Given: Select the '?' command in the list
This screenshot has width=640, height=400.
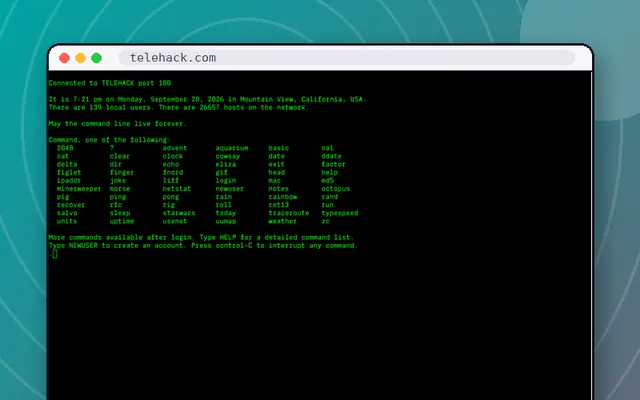Looking at the screenshot, I should tap(112, 148).
